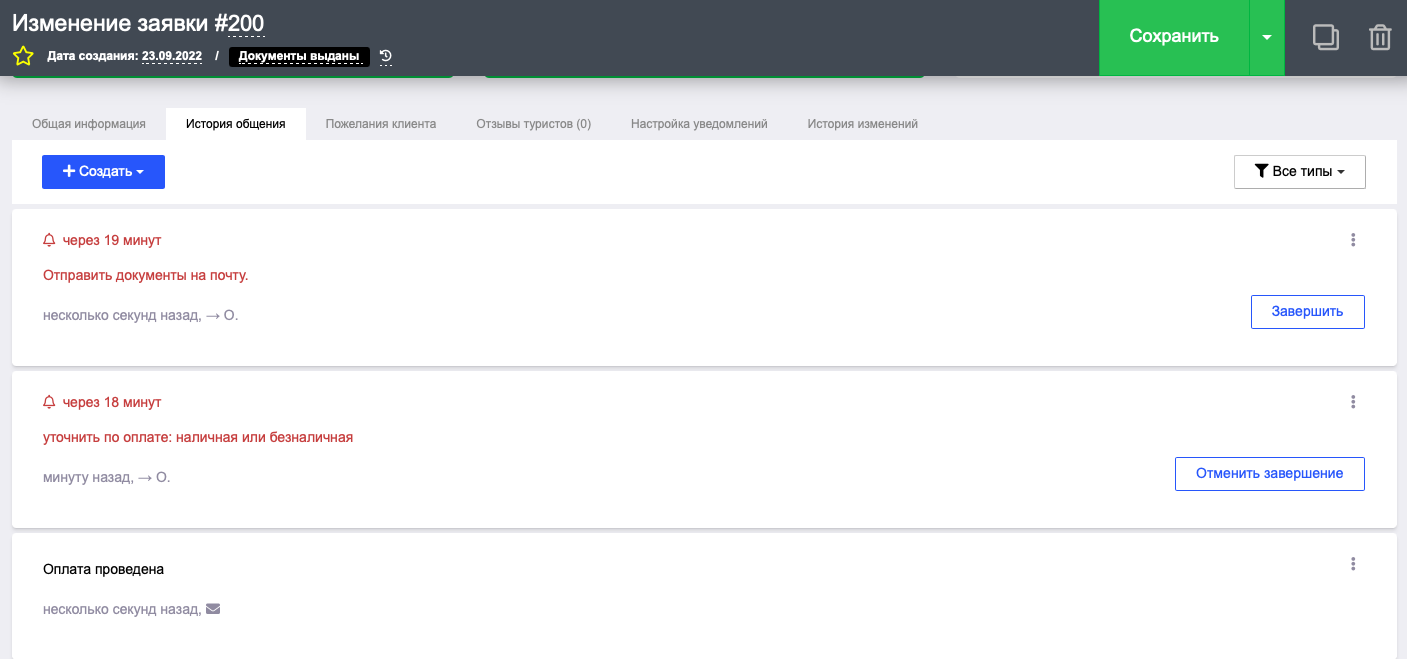Screen dimensions: 1407x659
Task: Click the trash delete icon
Action: 1380,38
